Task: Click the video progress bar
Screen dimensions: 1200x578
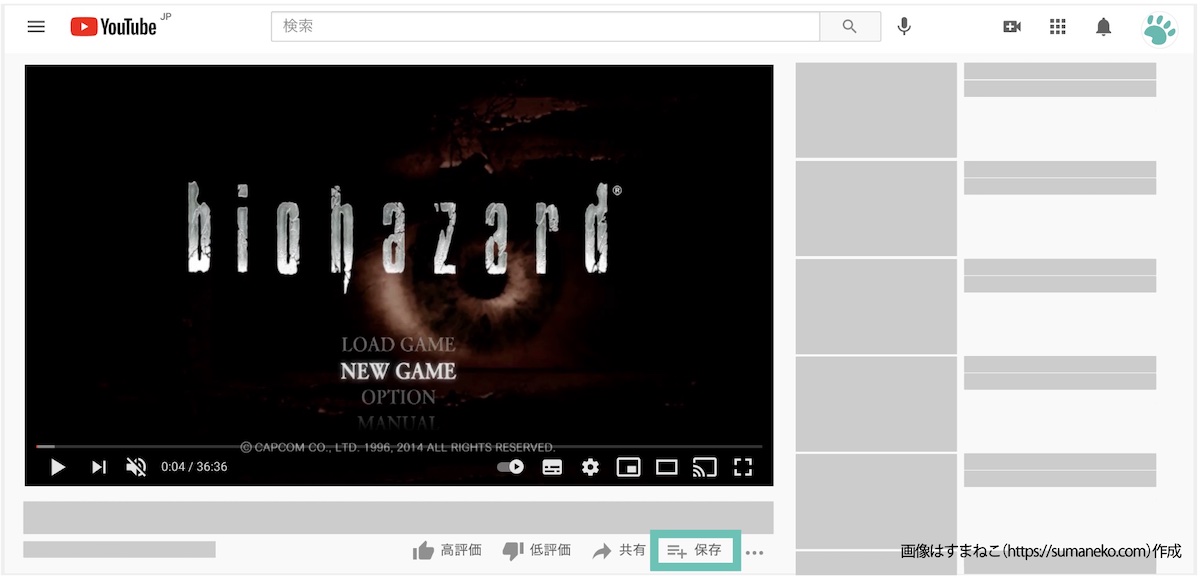Action: tap(399, 446)
